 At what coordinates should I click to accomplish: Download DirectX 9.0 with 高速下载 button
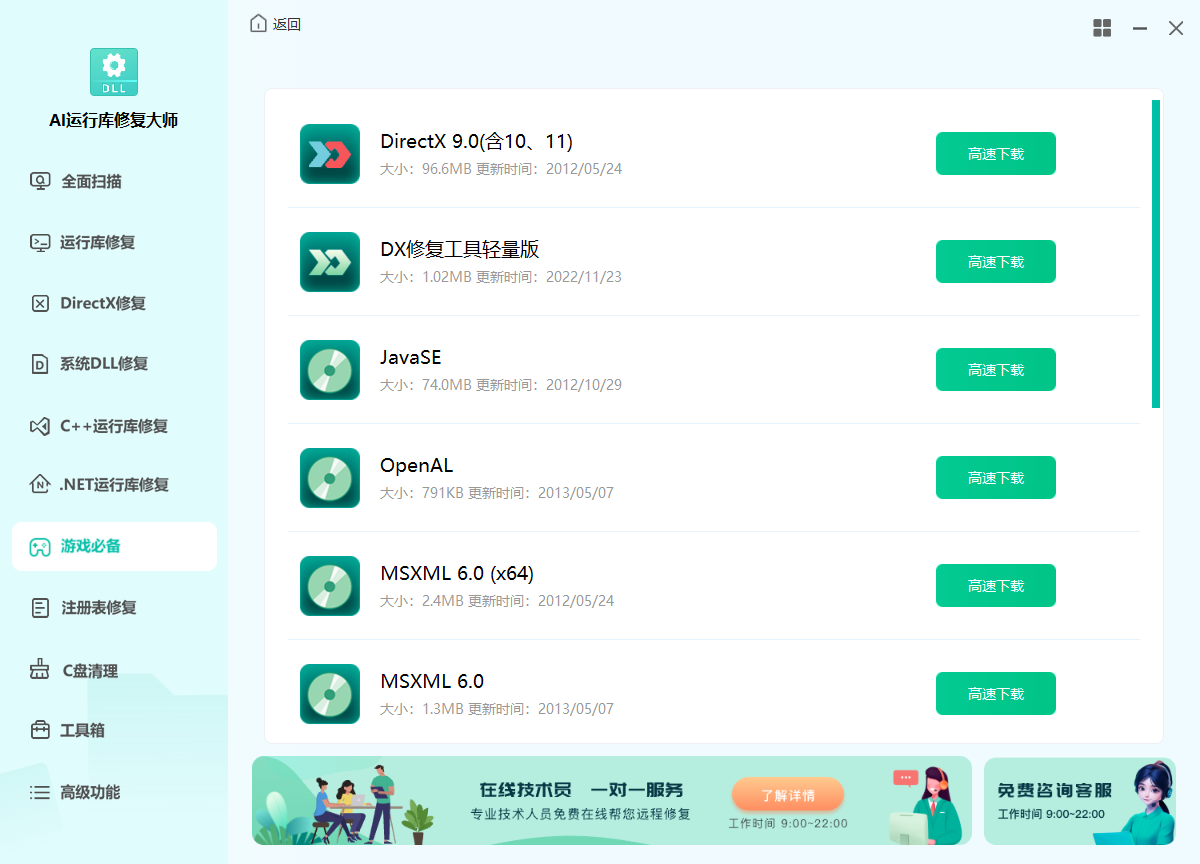click(995, 154)
